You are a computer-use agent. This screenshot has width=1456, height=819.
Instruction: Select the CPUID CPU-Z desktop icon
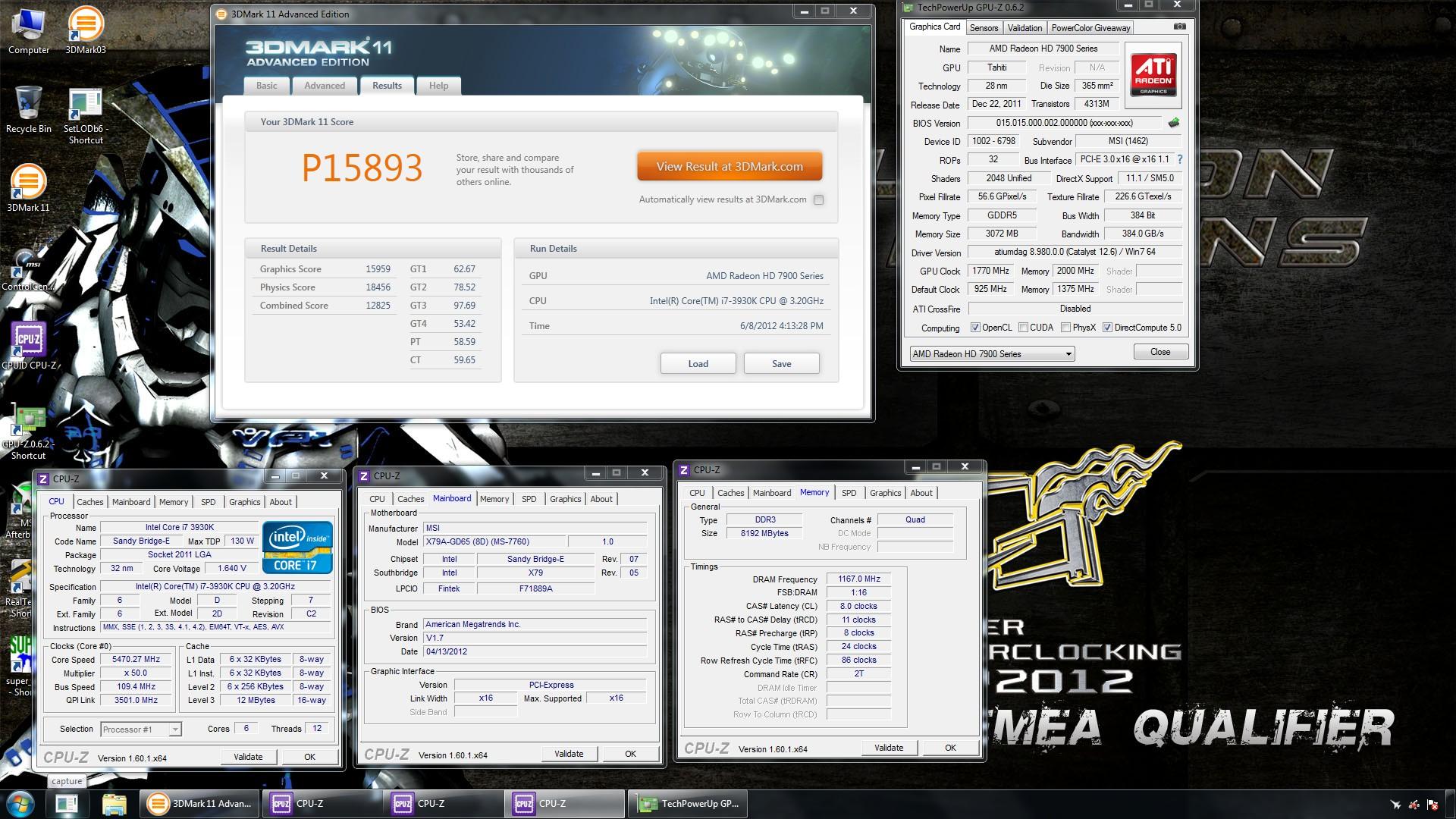tap(29, 345)
